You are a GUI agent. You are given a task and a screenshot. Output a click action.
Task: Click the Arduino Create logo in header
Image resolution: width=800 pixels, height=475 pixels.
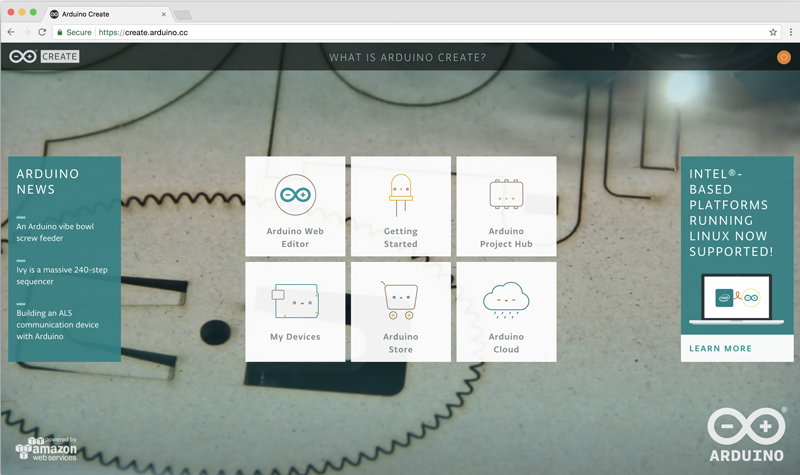[x=44, y=57]
